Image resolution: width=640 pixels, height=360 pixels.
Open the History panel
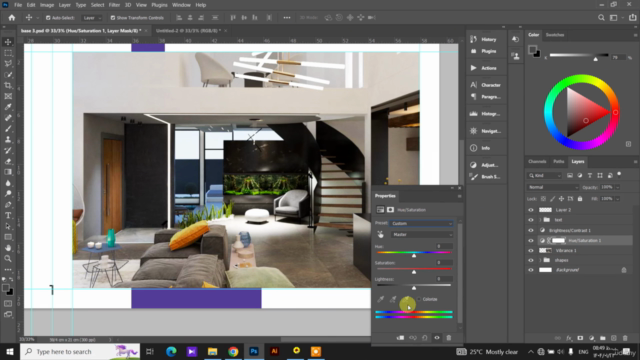(484, 39)
